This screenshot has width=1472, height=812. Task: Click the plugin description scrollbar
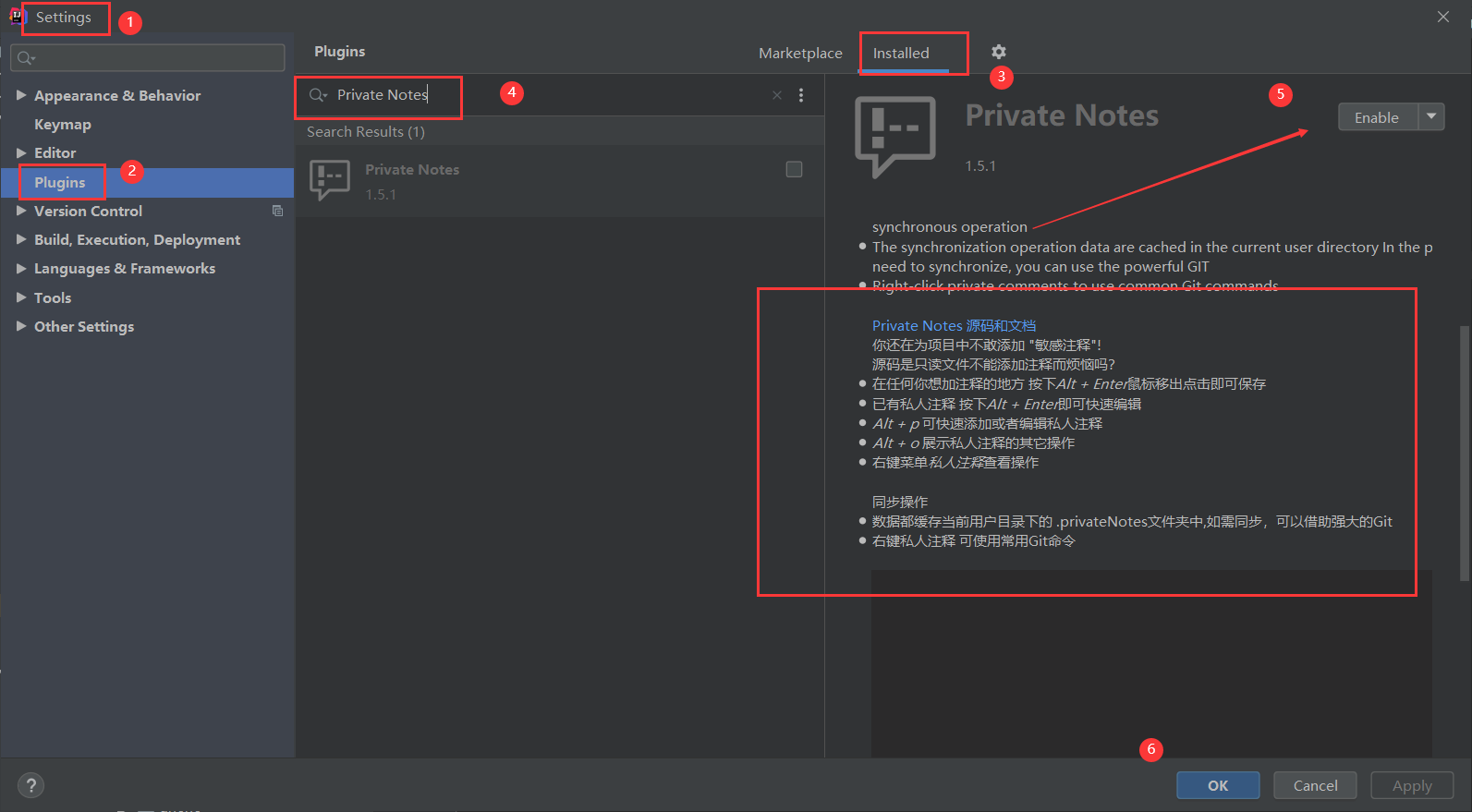click(1464, 453)
